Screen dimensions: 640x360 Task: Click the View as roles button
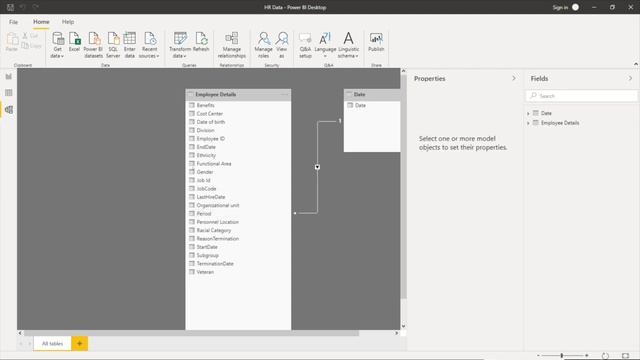pyautogui.click(x=282, y=45)
